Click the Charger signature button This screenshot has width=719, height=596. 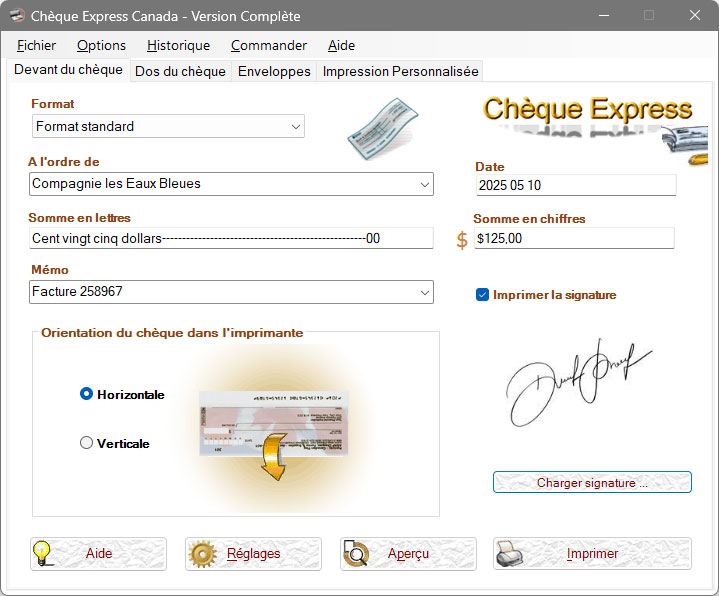coord(592,482)
